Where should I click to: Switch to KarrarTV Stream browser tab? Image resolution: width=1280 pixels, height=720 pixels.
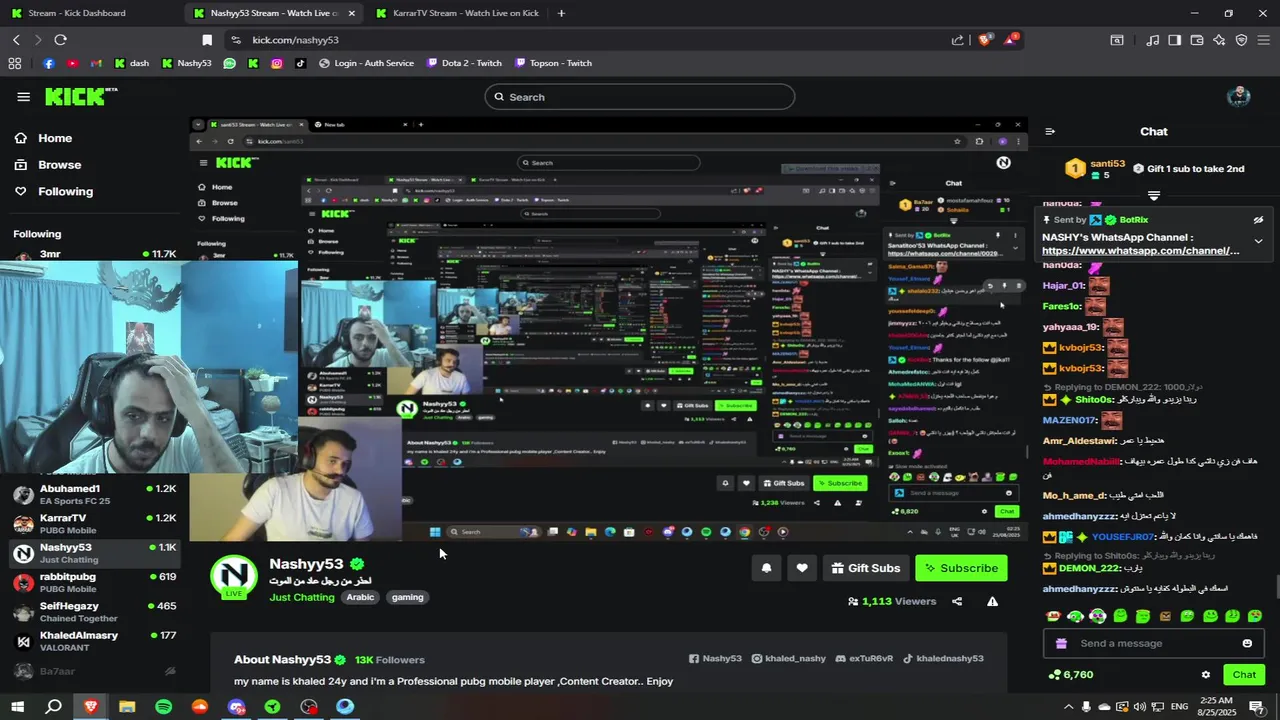click(458, 13)
